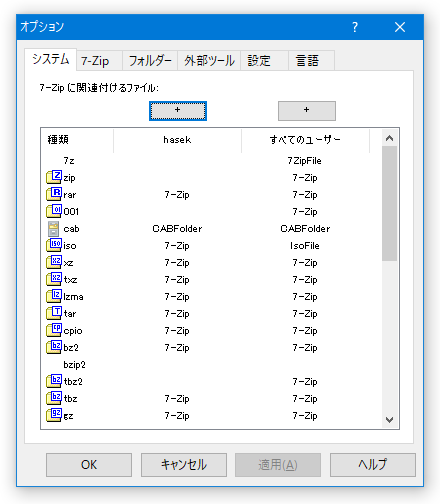Click the xz file type icon
The height and width of the screenshot is (504, 440).
54,262
